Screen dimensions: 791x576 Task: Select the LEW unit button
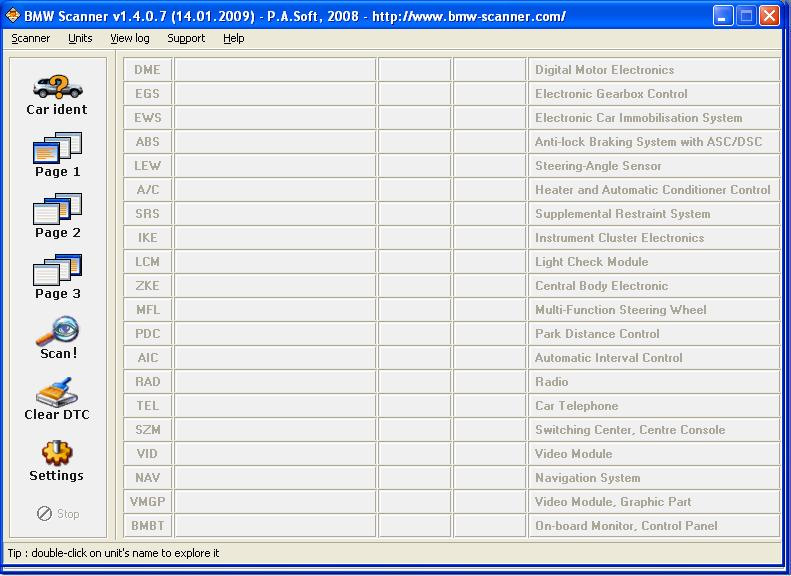(147, 165)
